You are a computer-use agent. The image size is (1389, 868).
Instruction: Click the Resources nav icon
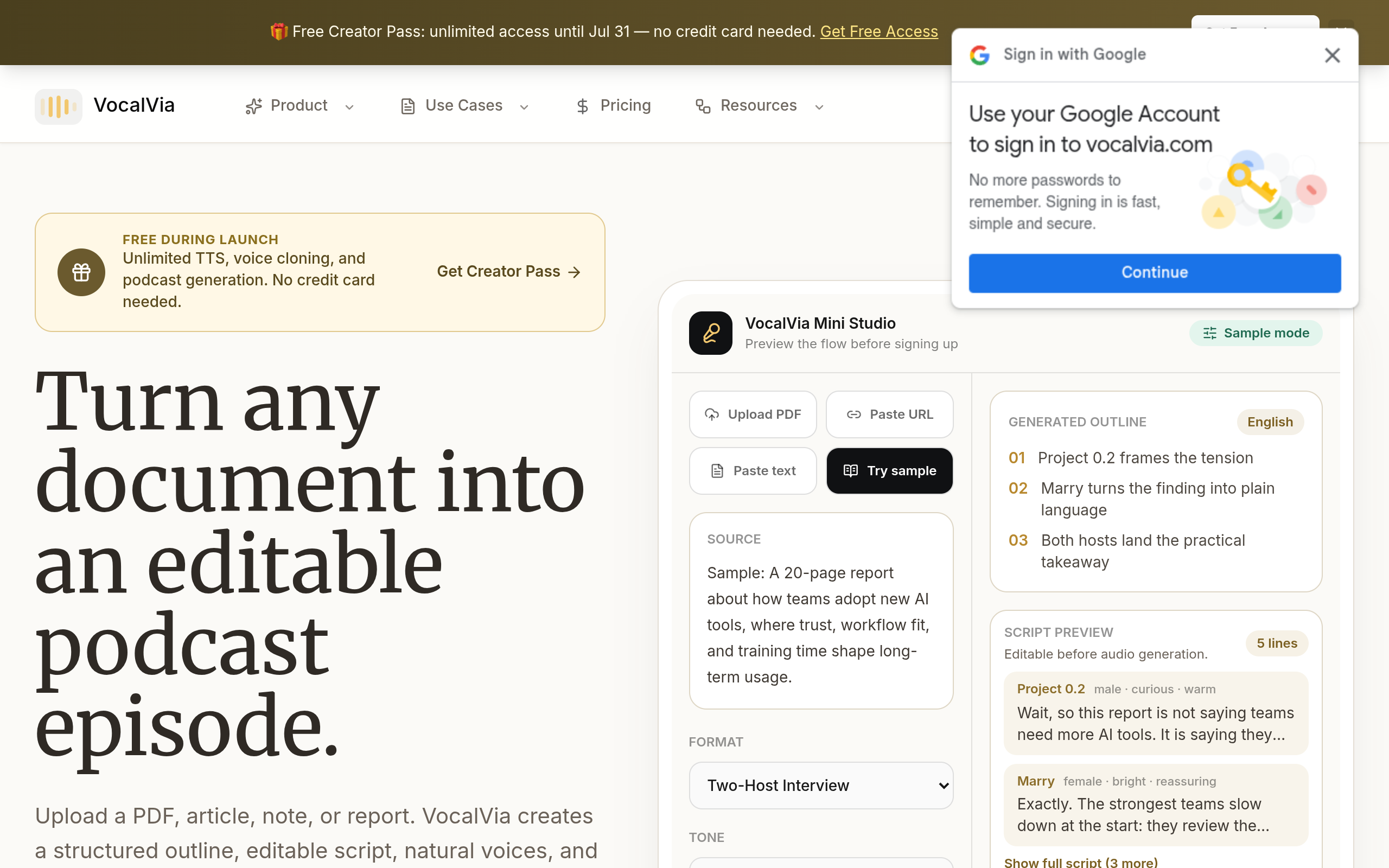point(703,106)
